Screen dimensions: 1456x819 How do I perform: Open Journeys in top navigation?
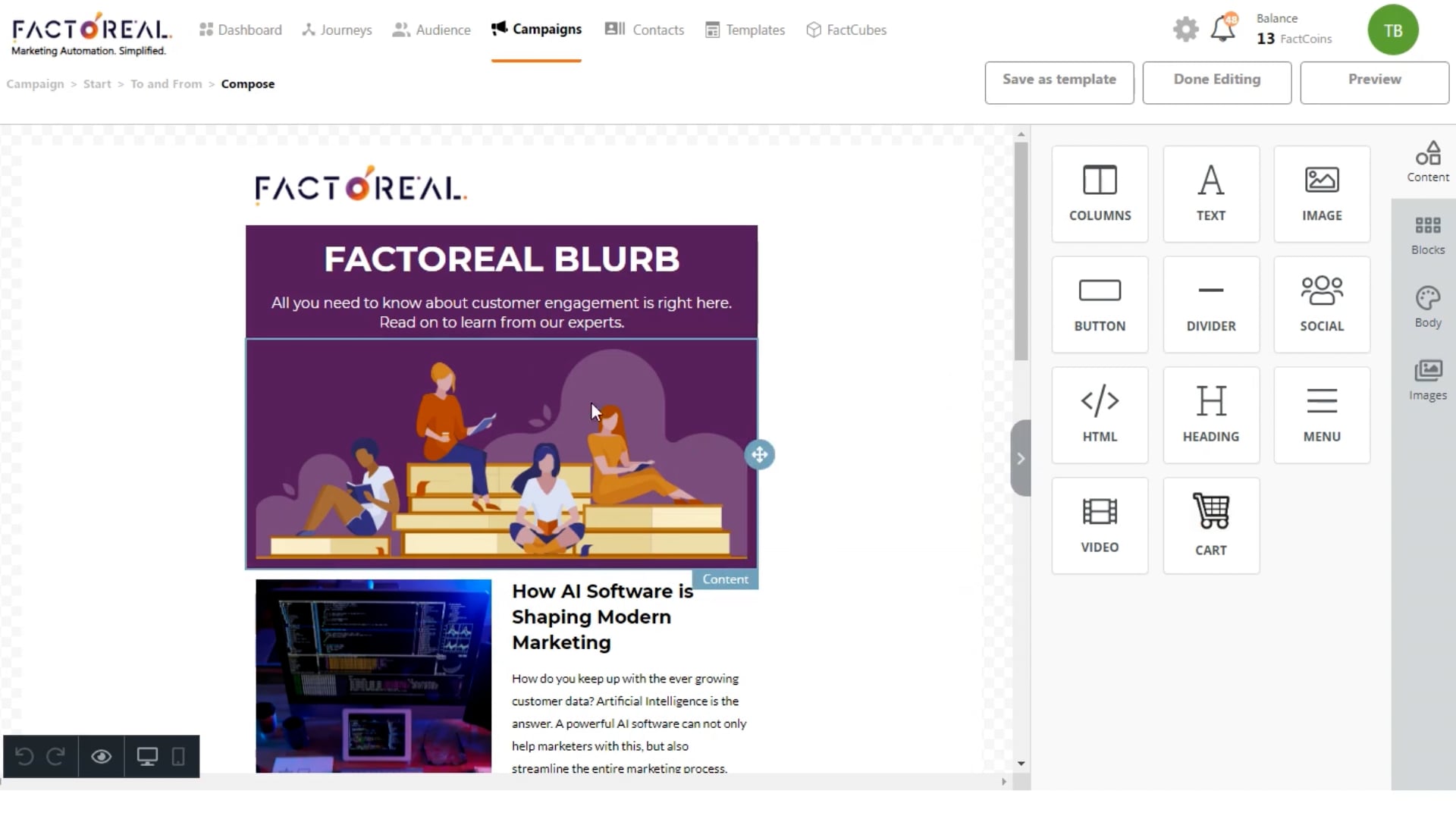tap(337, 30)
